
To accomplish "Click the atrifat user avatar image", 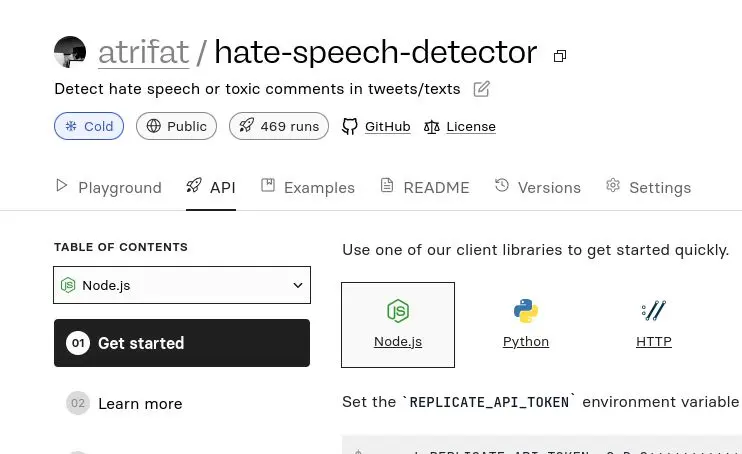I will click(70, 52).
